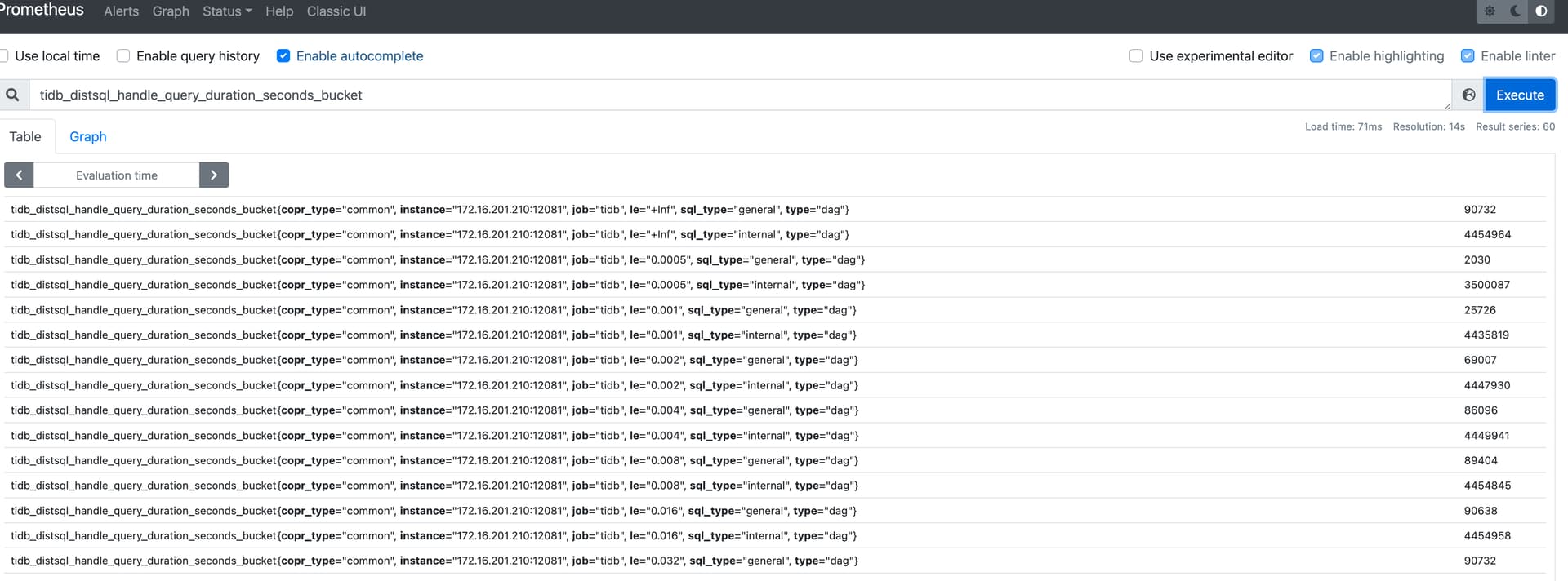Turn off Enable highlighting checkbox

point(1316,56)
